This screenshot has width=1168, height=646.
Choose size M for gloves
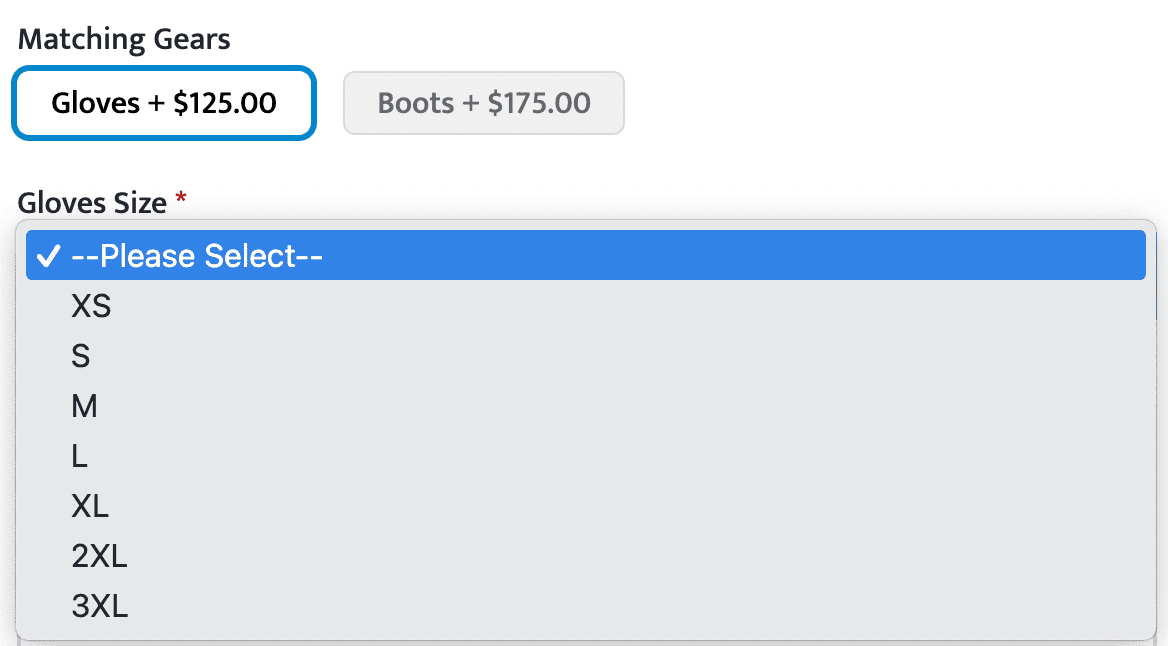pyautogui.click(x=84, y=406)
